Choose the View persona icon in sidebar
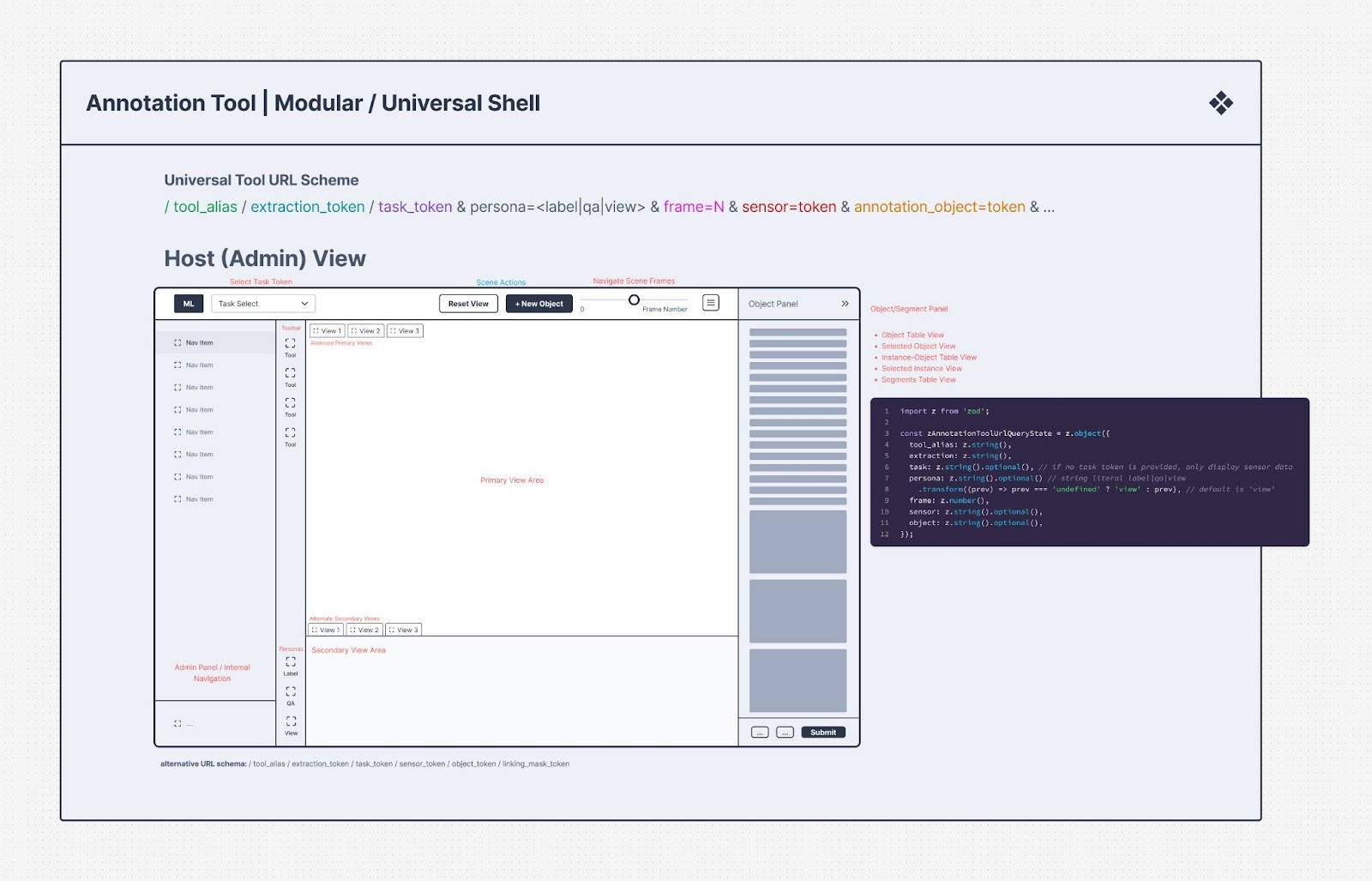1372x881 pixels. click(x=291, y=722)
